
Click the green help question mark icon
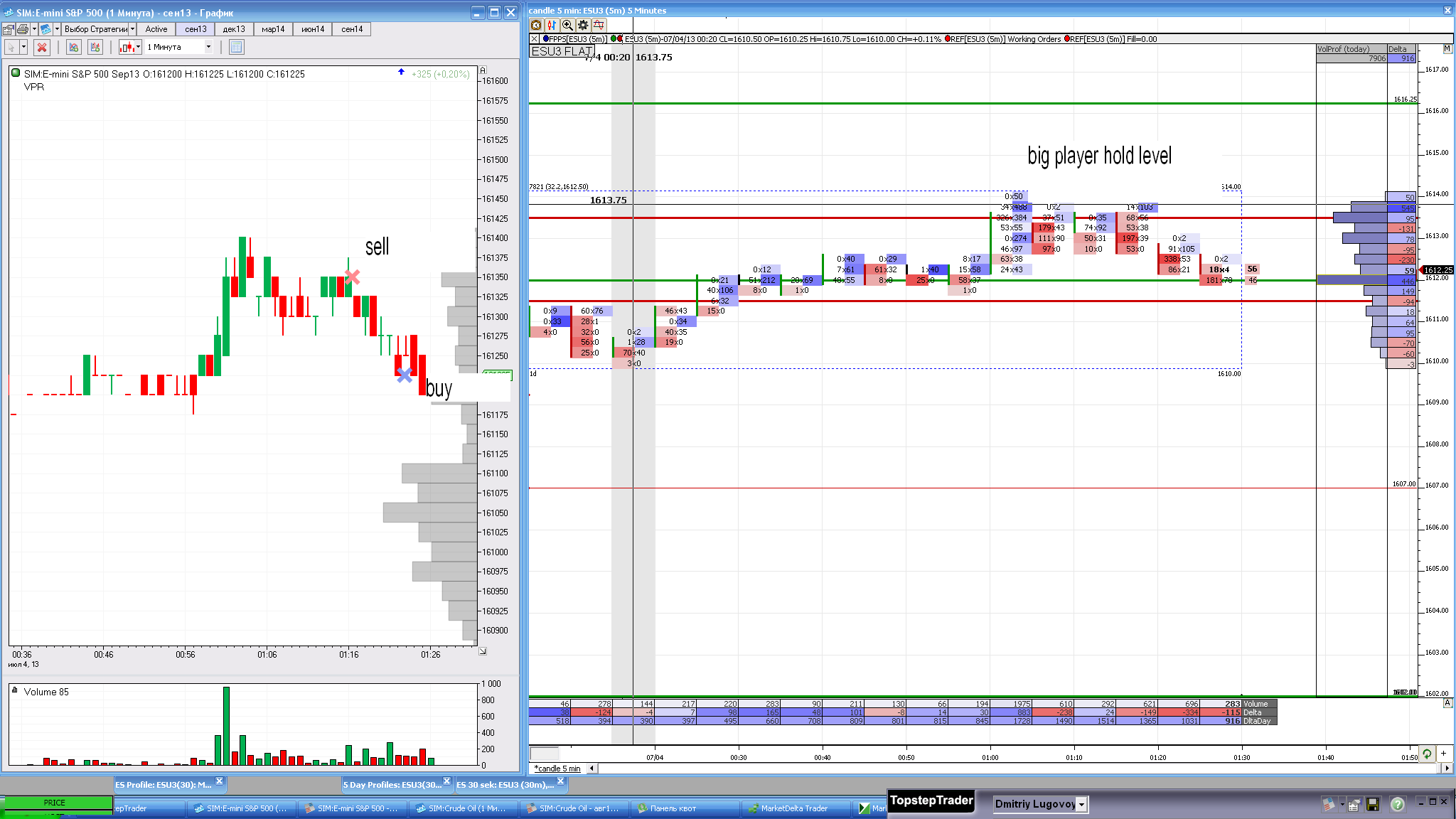(x=1397, y=804)
